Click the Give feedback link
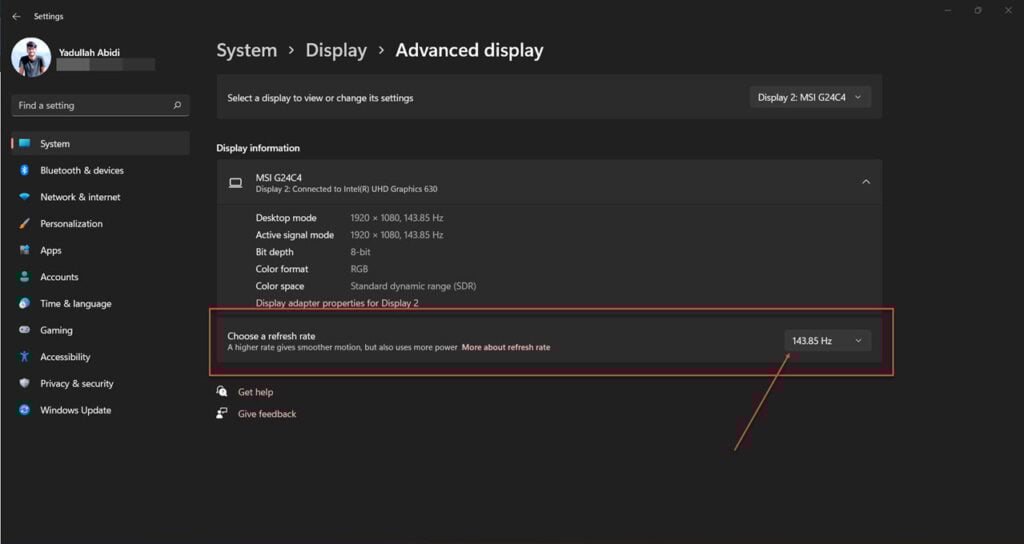 [x=267, y=414]
